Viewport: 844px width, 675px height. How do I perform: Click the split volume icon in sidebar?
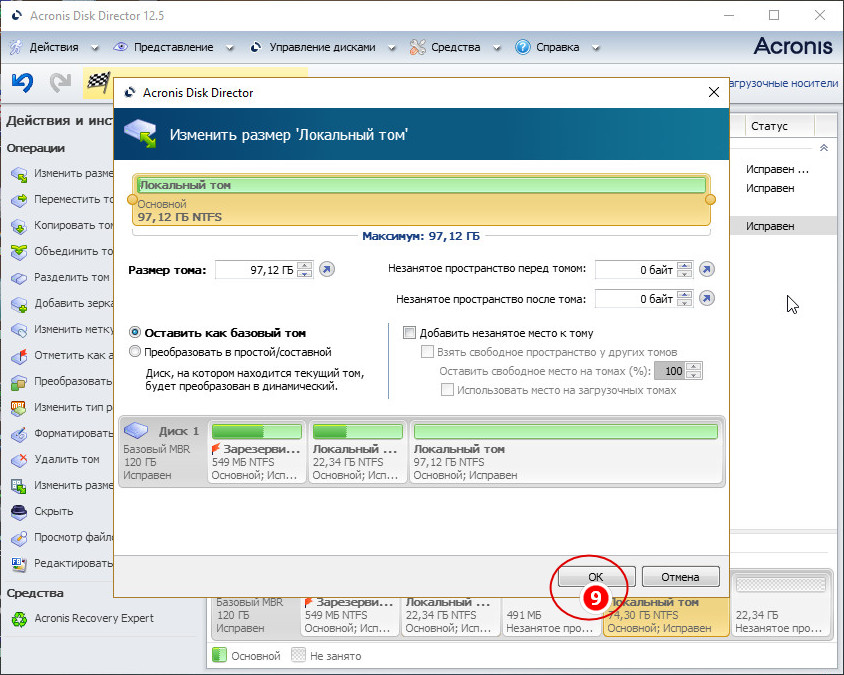pyautogui.click(x=19, y=278)
